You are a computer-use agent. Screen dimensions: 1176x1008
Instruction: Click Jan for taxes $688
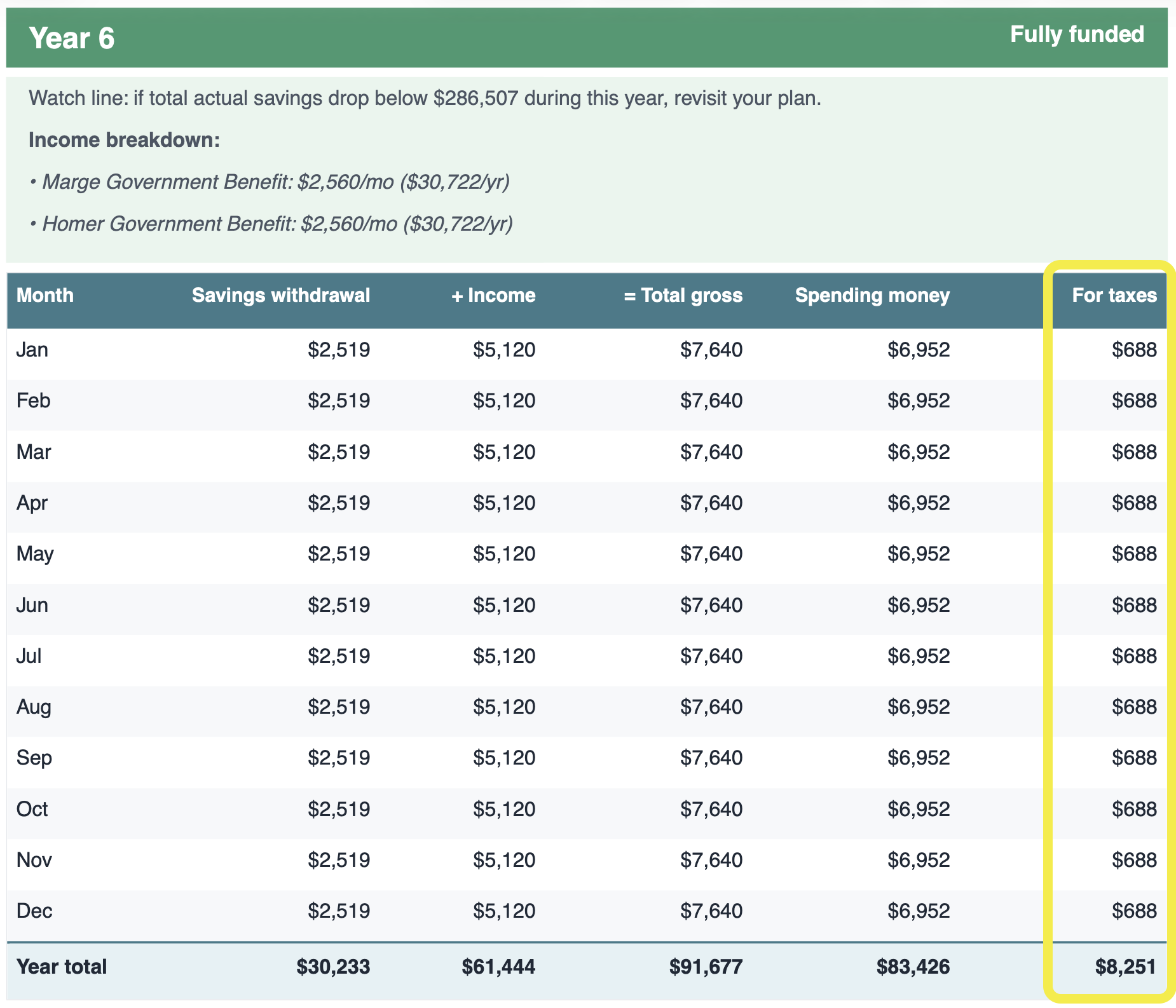[1135, 350]
